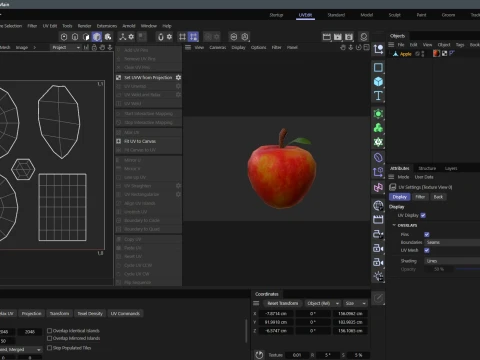Open the Extensions menu
480x360 pixels.
pos(107,26)
